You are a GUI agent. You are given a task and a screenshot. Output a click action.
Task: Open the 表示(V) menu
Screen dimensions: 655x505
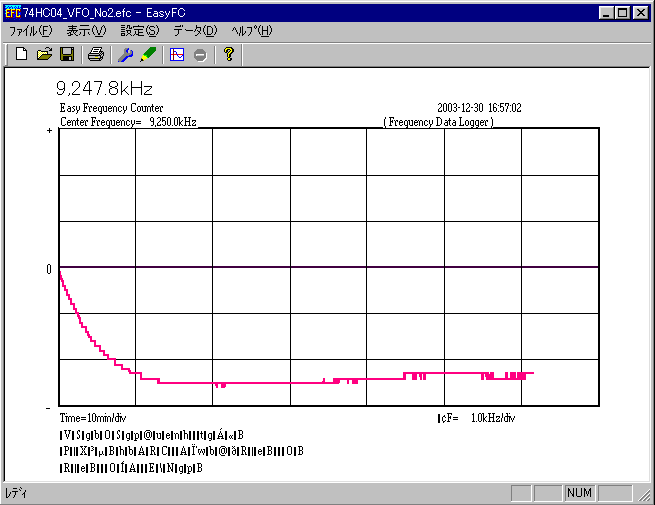86,31
